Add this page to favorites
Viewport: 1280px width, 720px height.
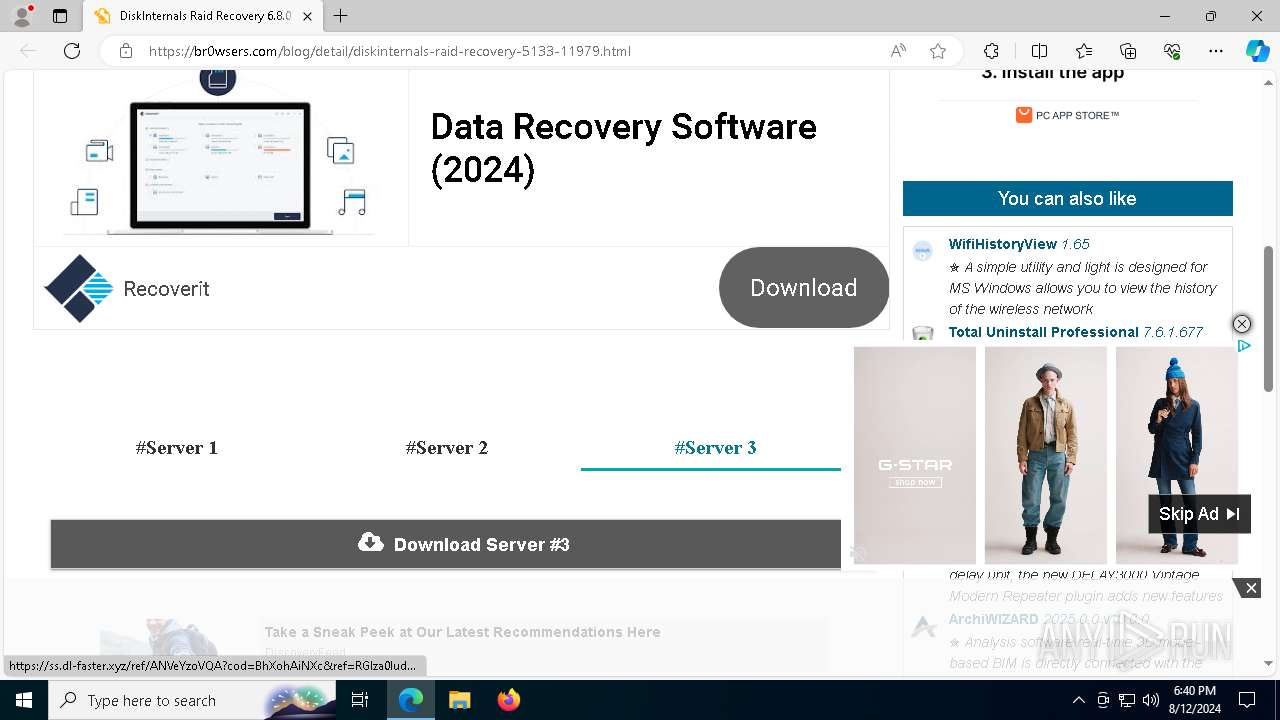coord(938,51)
